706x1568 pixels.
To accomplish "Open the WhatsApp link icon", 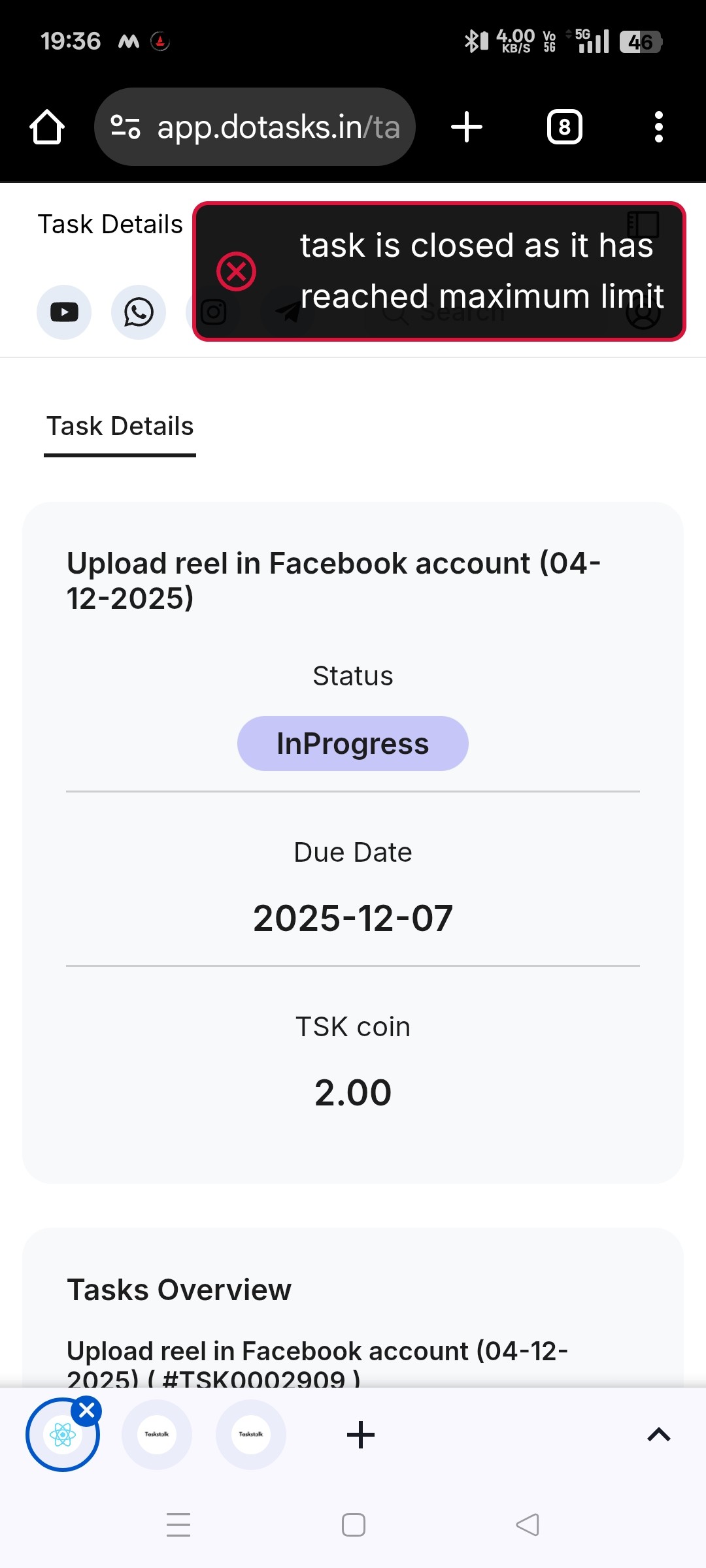I will click(x=139, y=312).
